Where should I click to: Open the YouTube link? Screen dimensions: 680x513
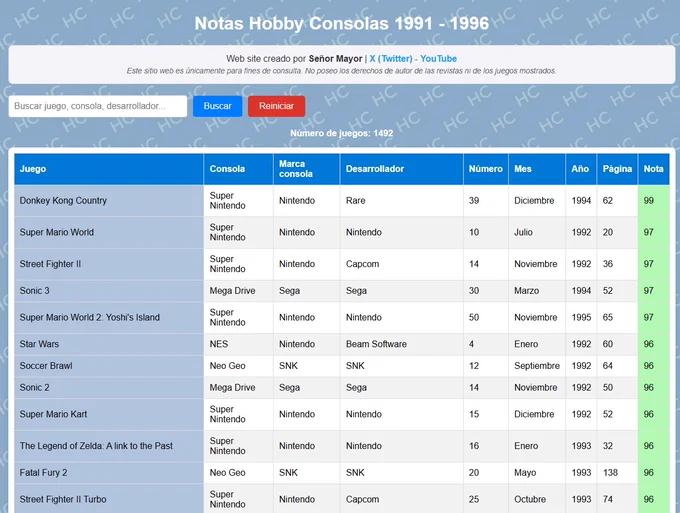[x=438, y=59]
